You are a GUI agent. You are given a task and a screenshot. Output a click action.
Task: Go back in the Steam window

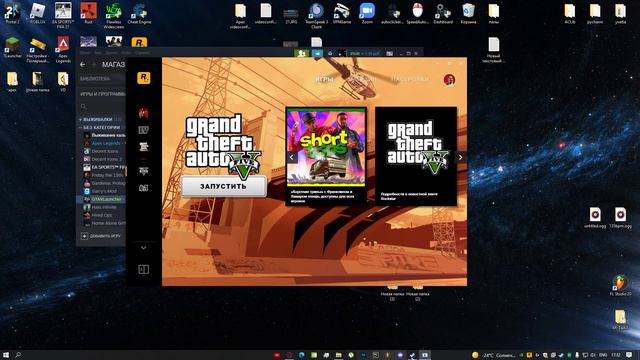click(x=83, y=64)
